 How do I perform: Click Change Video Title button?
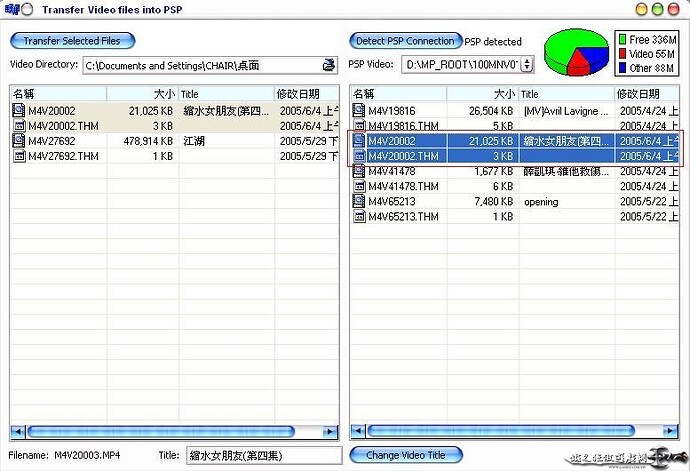[x=406, y=455]
